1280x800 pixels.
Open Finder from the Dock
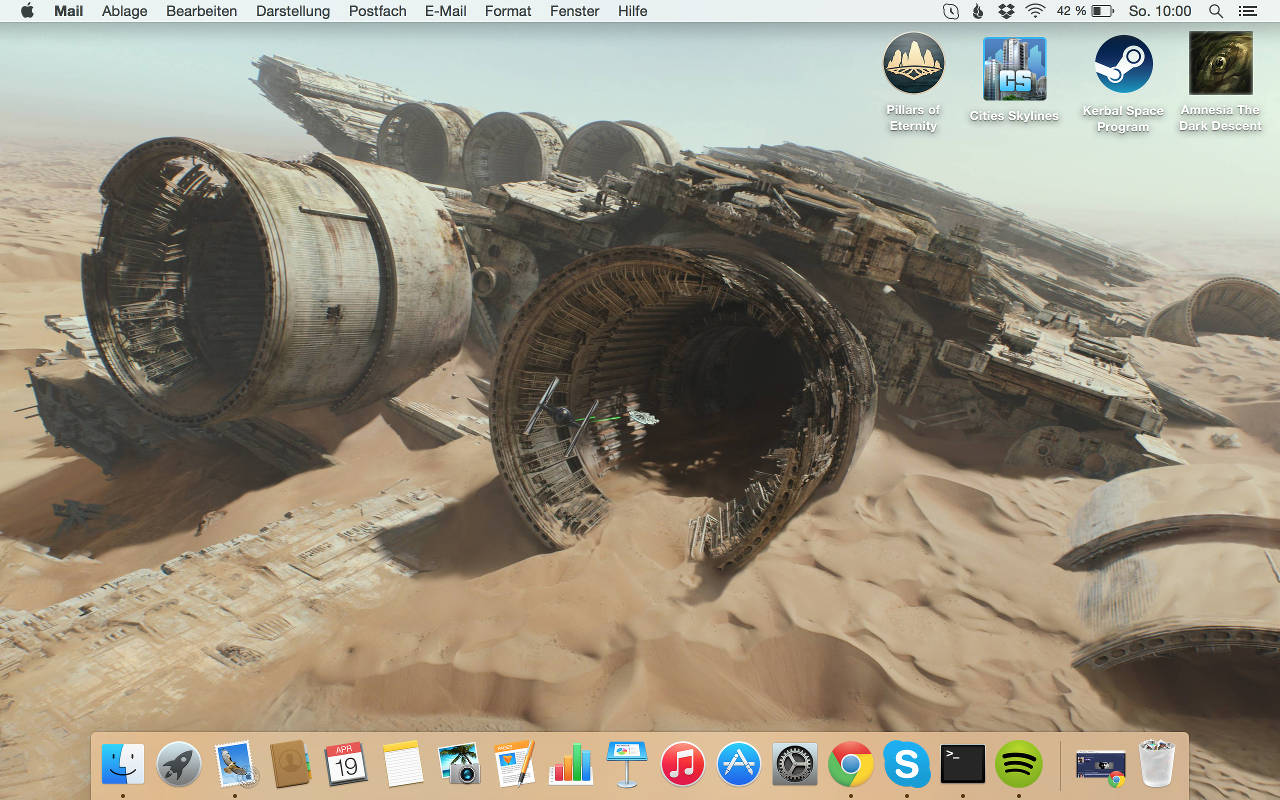123,765
